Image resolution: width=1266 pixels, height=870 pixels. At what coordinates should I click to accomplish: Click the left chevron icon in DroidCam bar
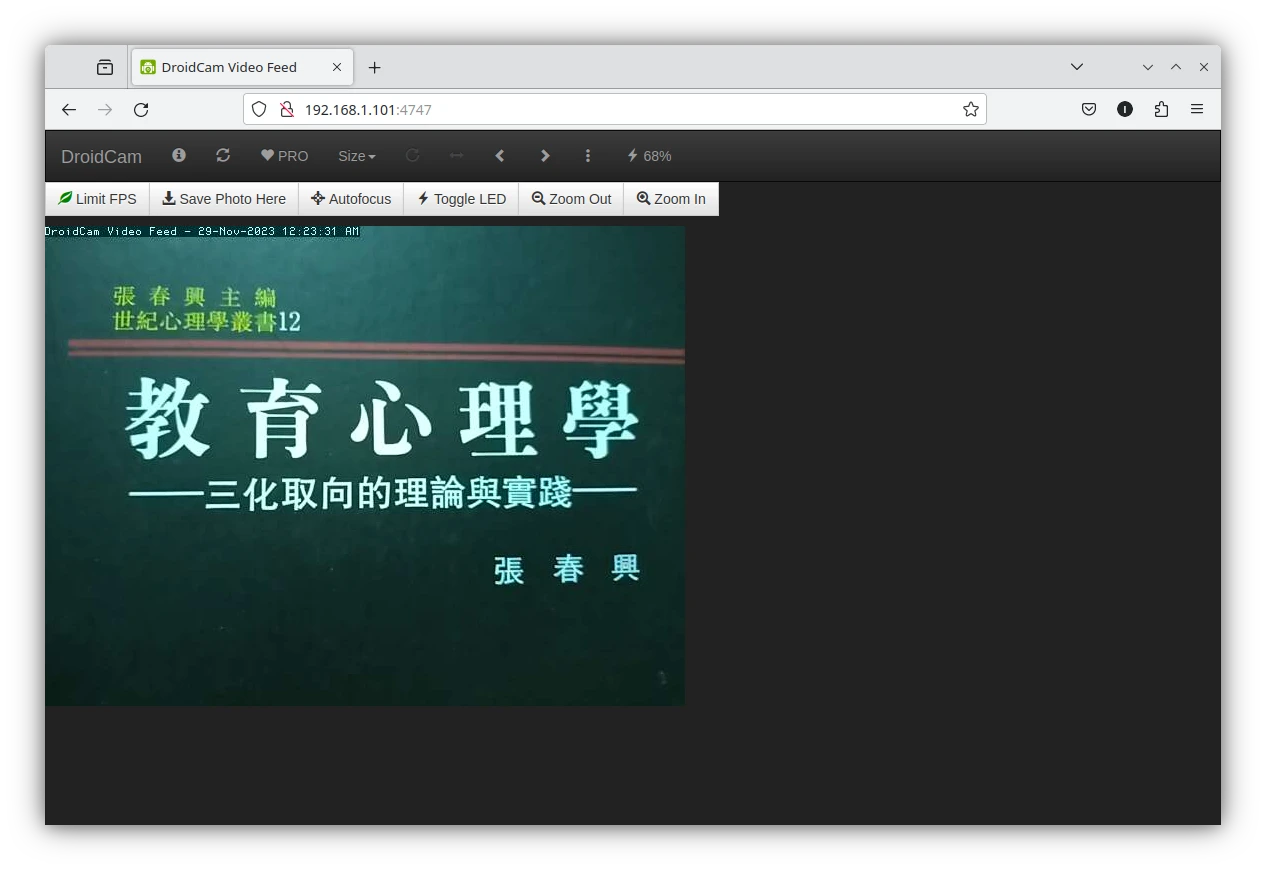[500, 155]
